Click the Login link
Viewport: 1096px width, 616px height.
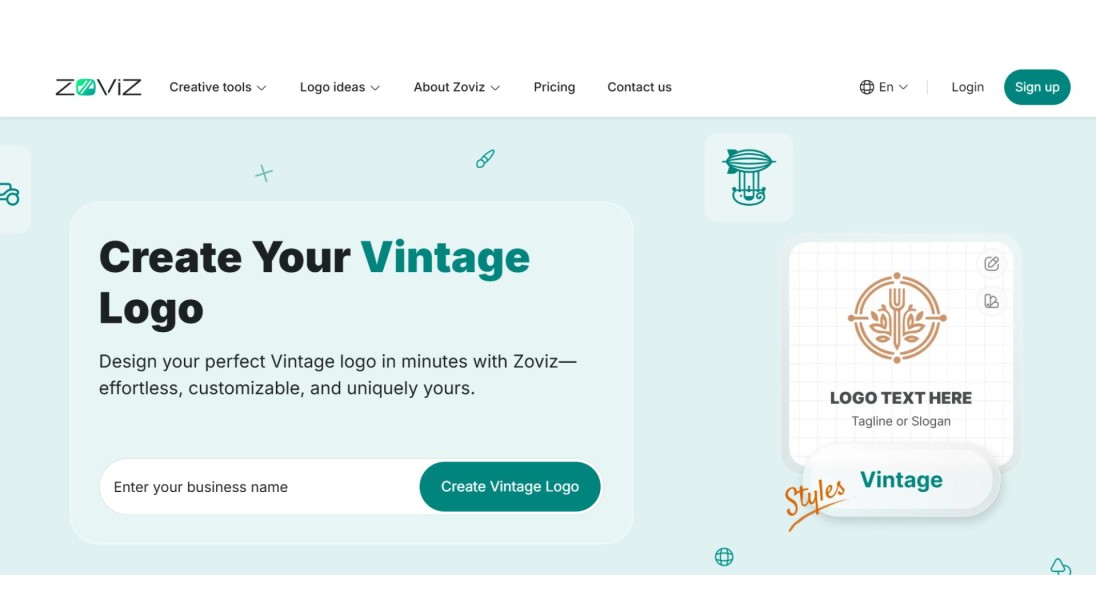(967, 87)
